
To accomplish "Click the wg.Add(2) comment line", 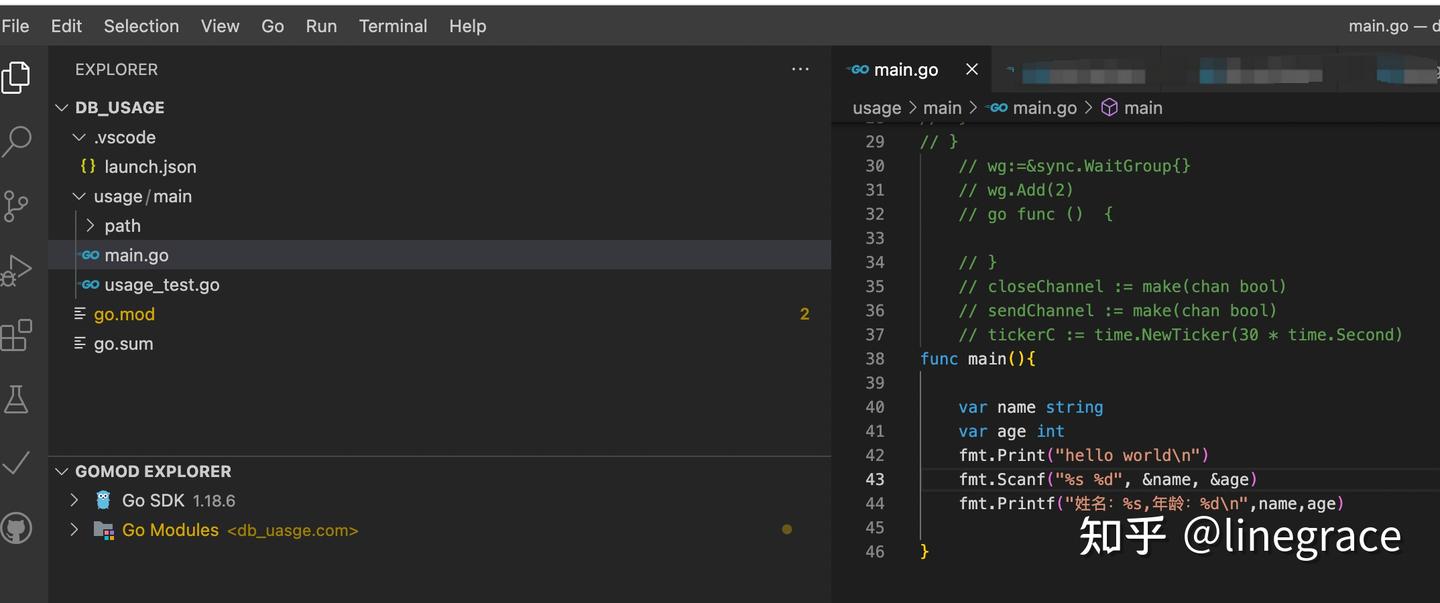I will pyautogui.click(x=1016, y=189).
